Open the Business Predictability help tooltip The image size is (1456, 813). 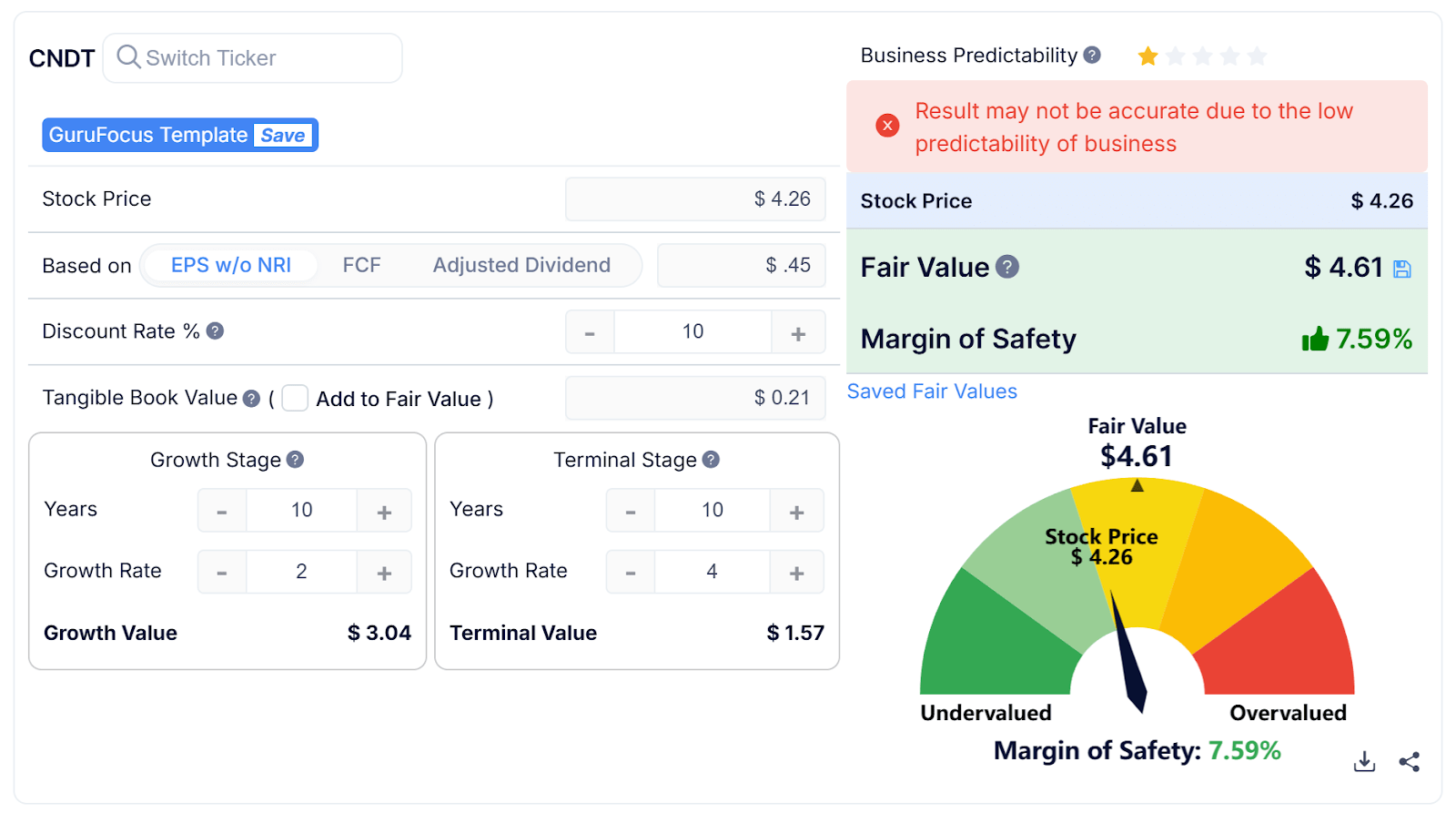[x=1091, y=55]
